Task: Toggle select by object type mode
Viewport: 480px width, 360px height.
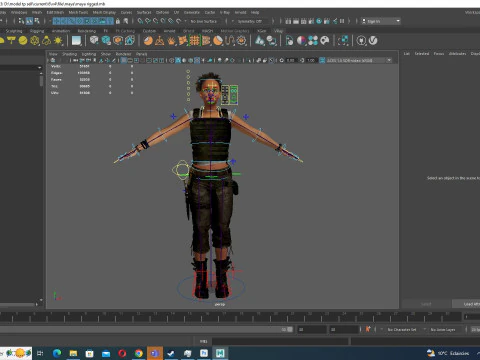Action: (29, 21)
